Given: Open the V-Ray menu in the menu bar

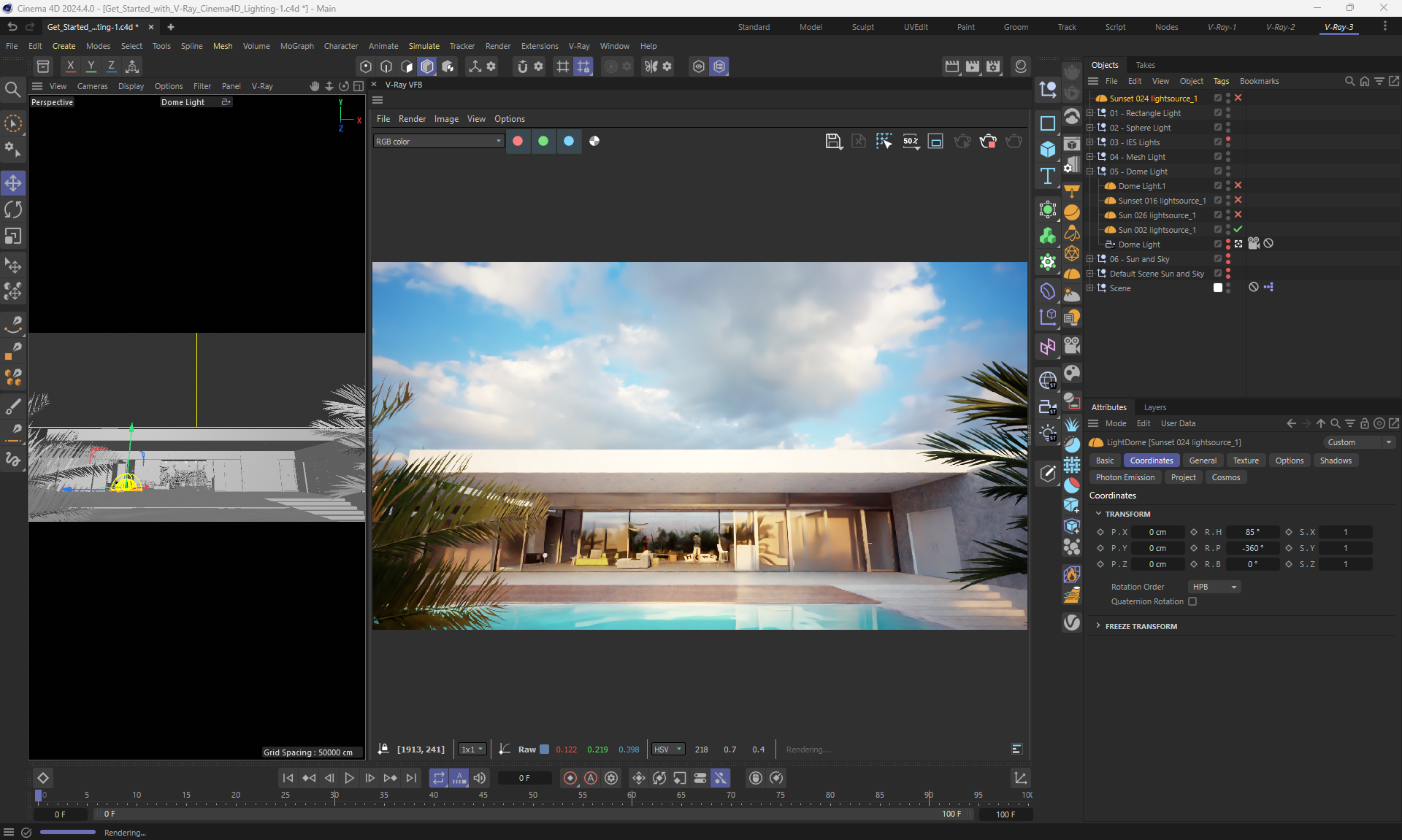Looking at the screenshot, I should [x=578, y=46].
